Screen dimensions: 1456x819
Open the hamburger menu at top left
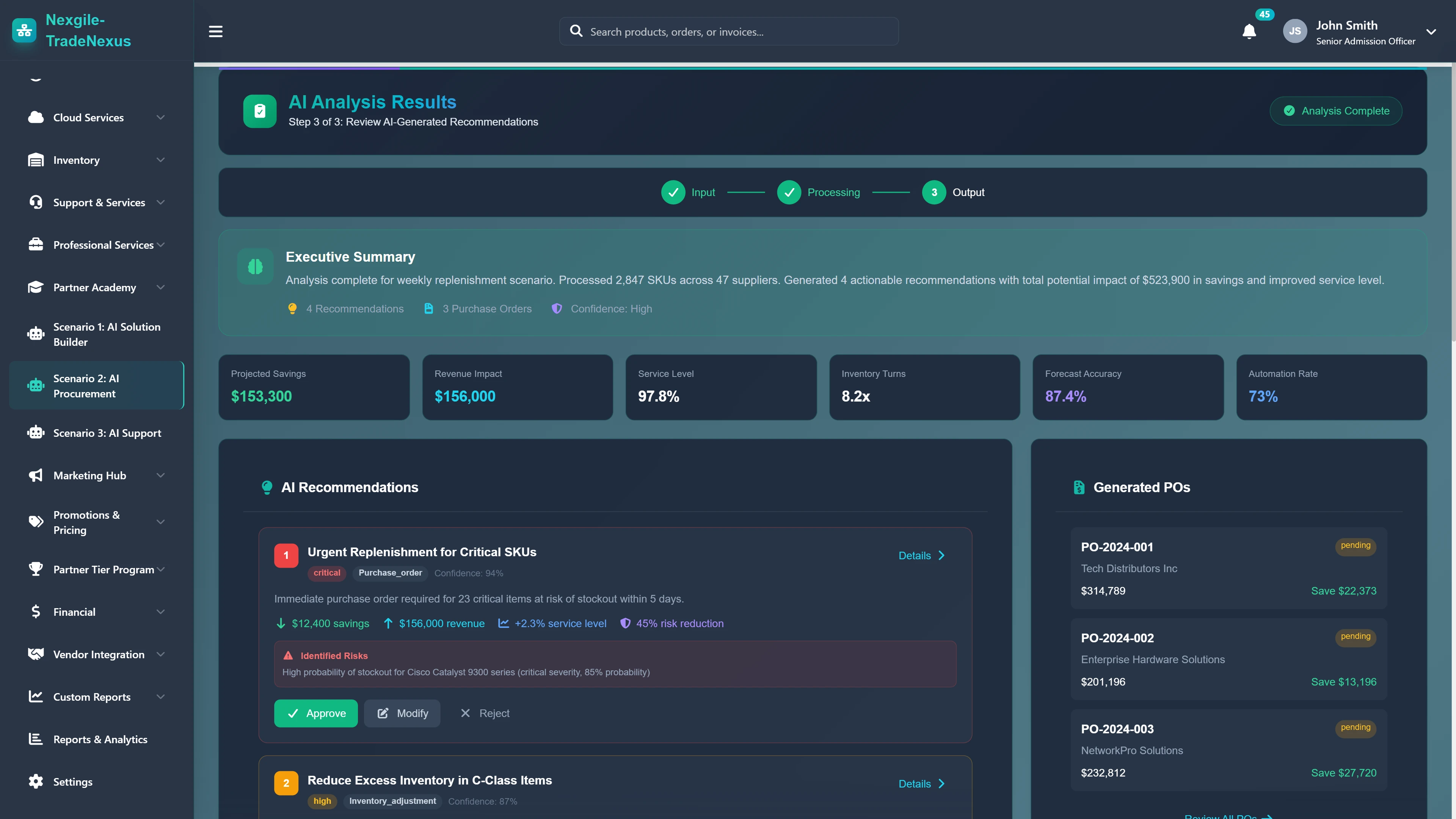point(215,31)
